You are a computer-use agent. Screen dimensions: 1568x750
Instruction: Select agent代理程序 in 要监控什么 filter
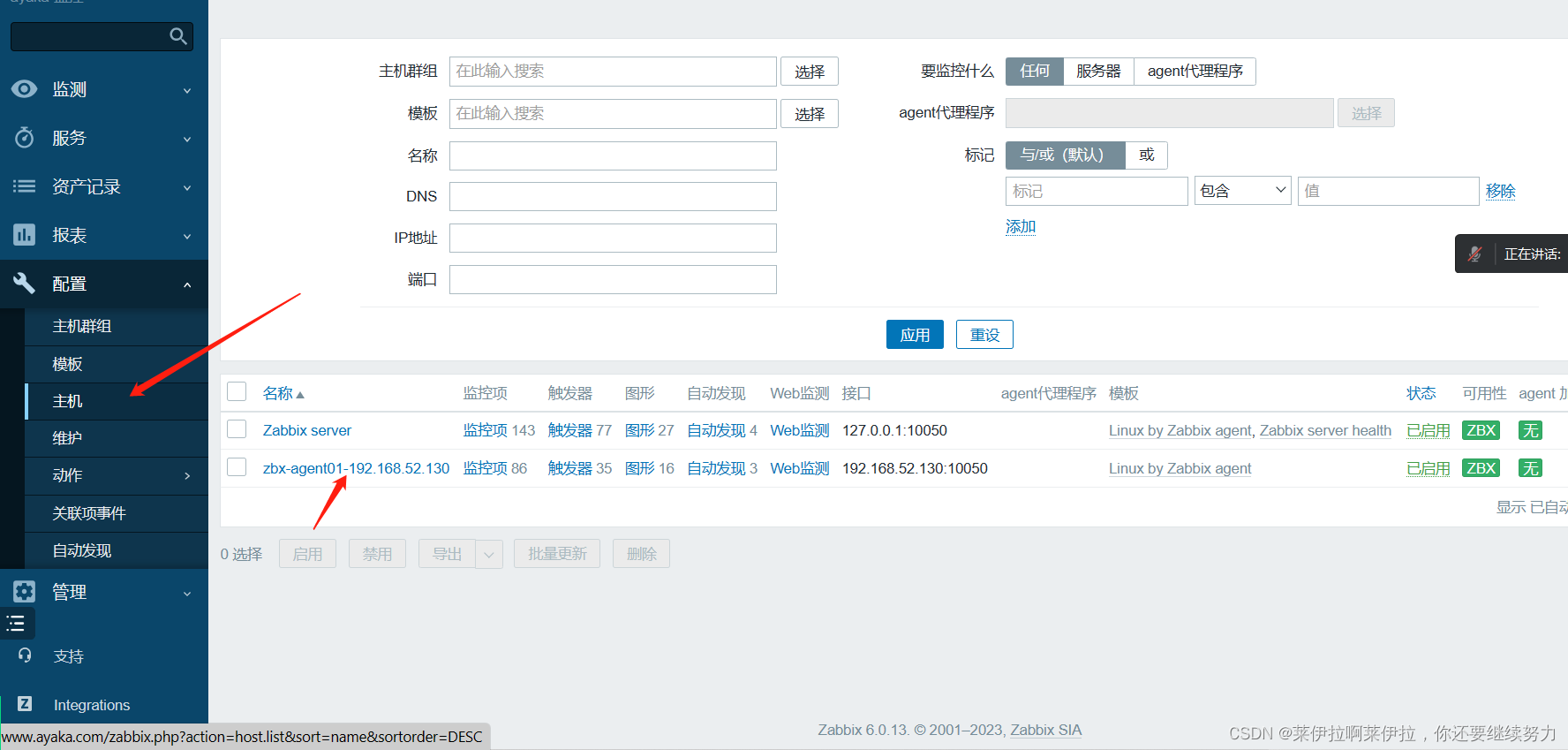[x=1195, y=71]
